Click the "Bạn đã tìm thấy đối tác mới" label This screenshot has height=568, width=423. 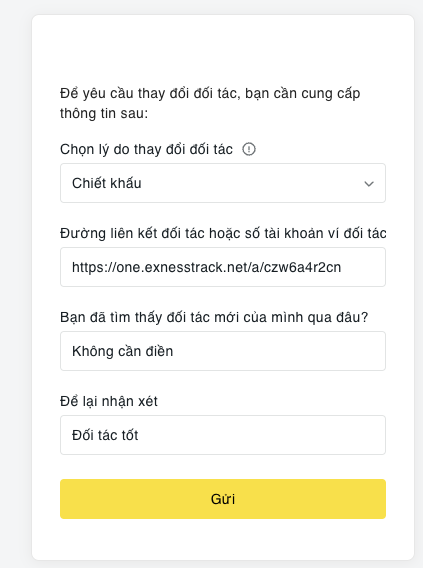pos(214,317)
